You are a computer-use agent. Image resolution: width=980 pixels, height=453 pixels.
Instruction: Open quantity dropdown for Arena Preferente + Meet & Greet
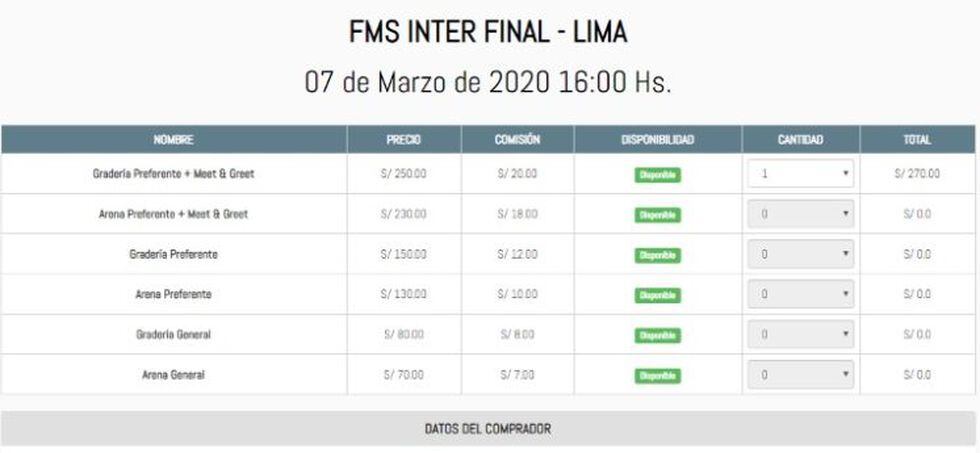800,214
